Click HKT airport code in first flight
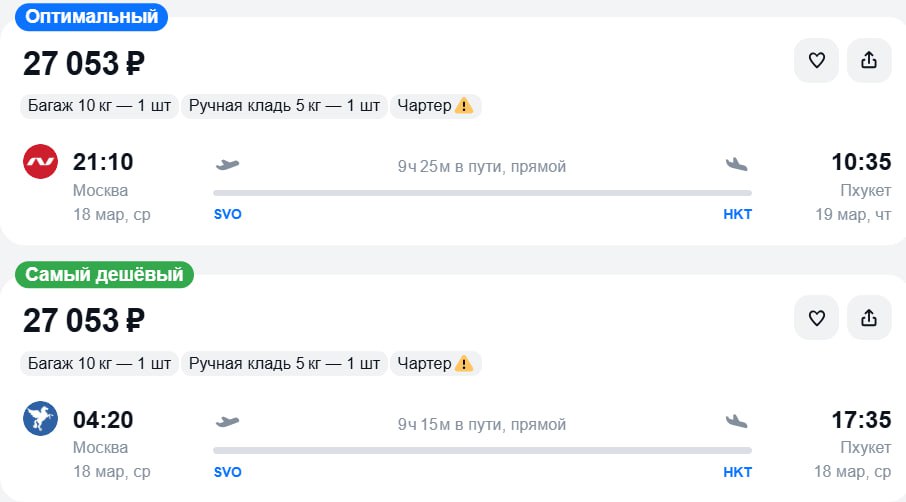 [737, 214]
